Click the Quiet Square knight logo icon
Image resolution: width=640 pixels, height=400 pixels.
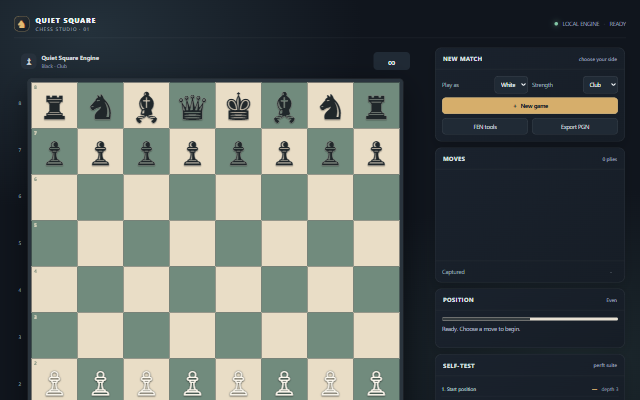click(22, 24)
